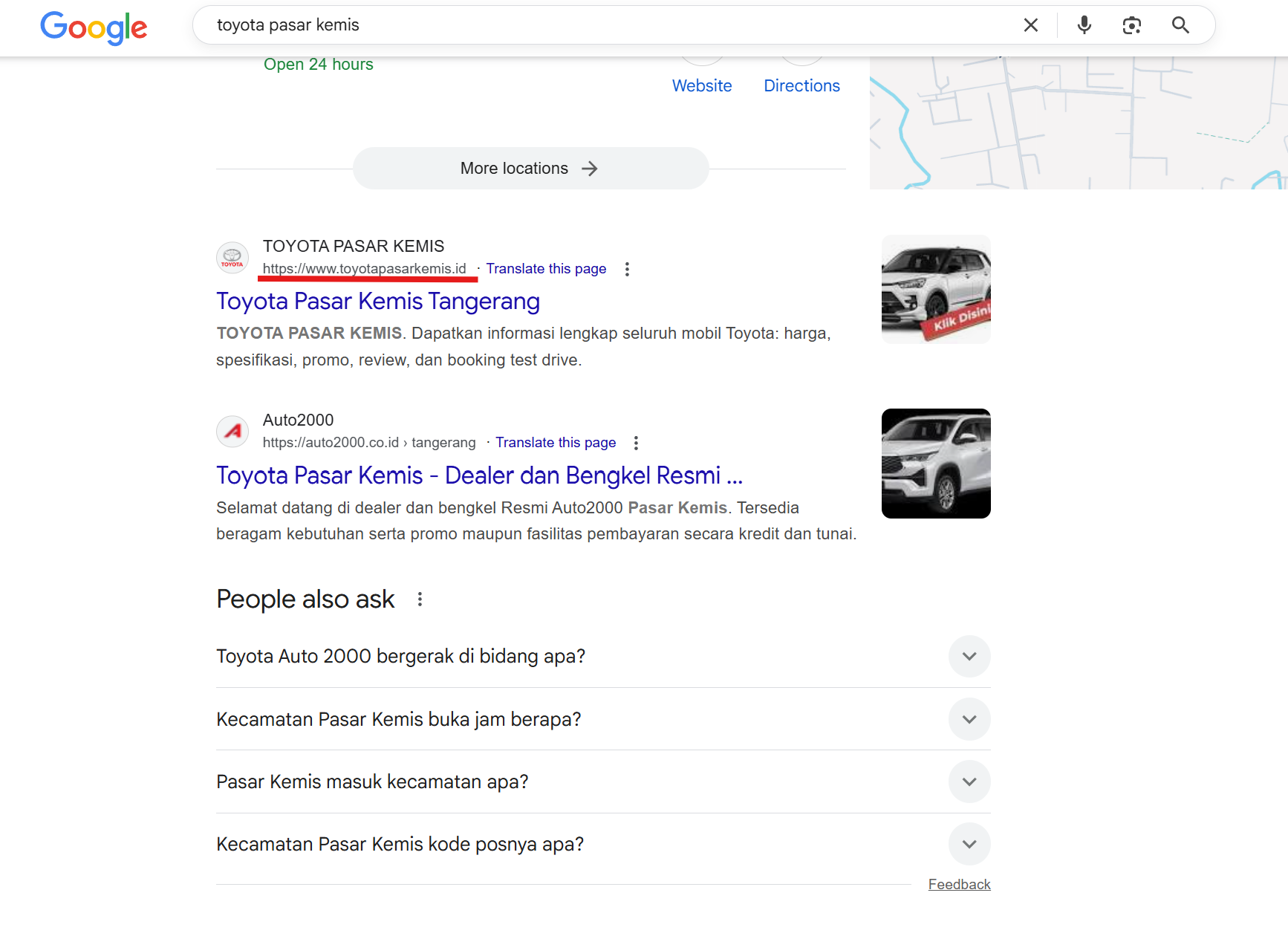Get Directions to the dealership

pyautogui.click(x=801, y=85)
